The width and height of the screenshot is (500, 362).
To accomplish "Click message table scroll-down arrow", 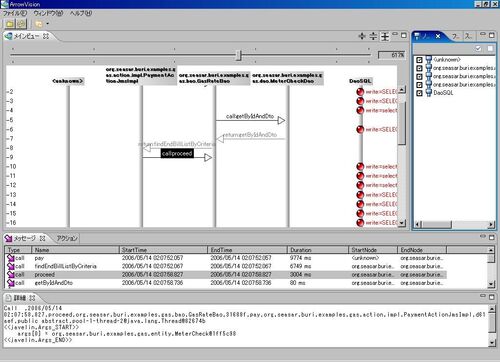I will (x=491, y=284).
